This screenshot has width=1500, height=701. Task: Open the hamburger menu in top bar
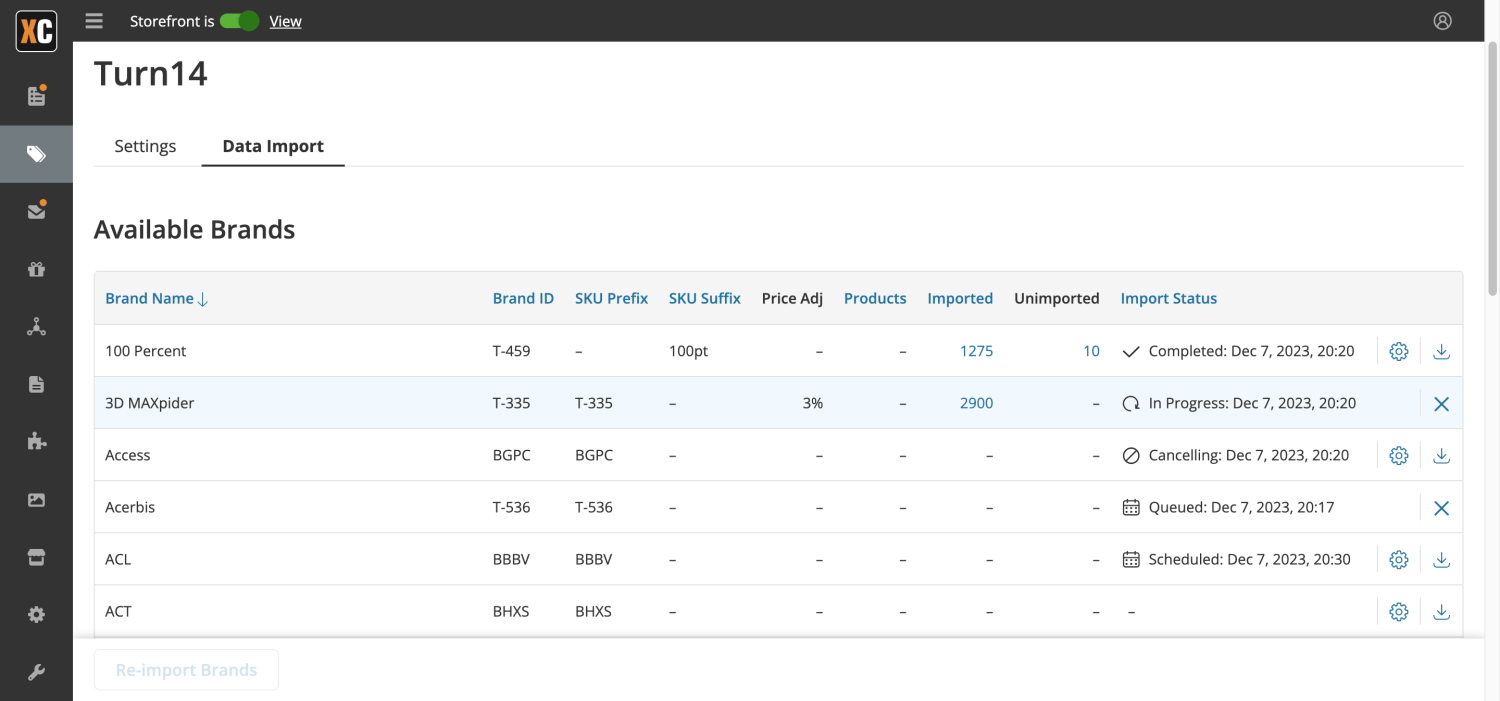point(94,21)
